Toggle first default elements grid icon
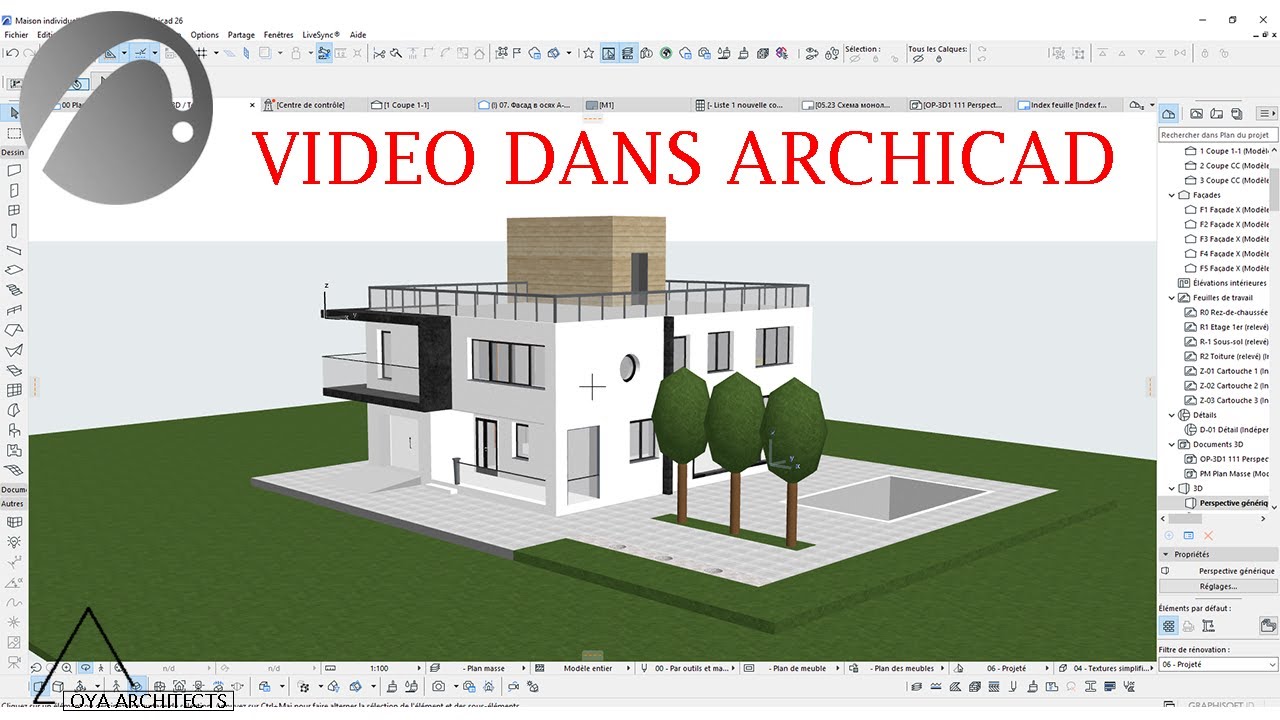The height and width of the screenshot is (720, 1280). coord(1168,626)
